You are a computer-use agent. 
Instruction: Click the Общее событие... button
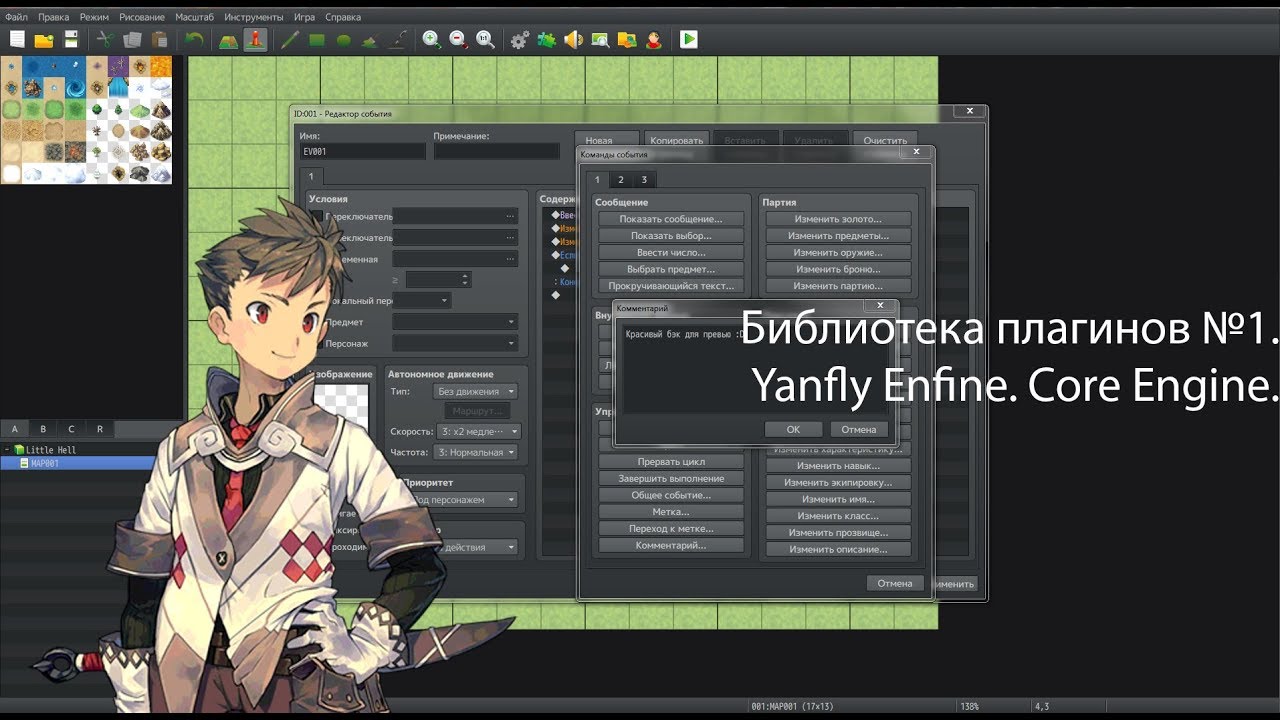point(671,495)
